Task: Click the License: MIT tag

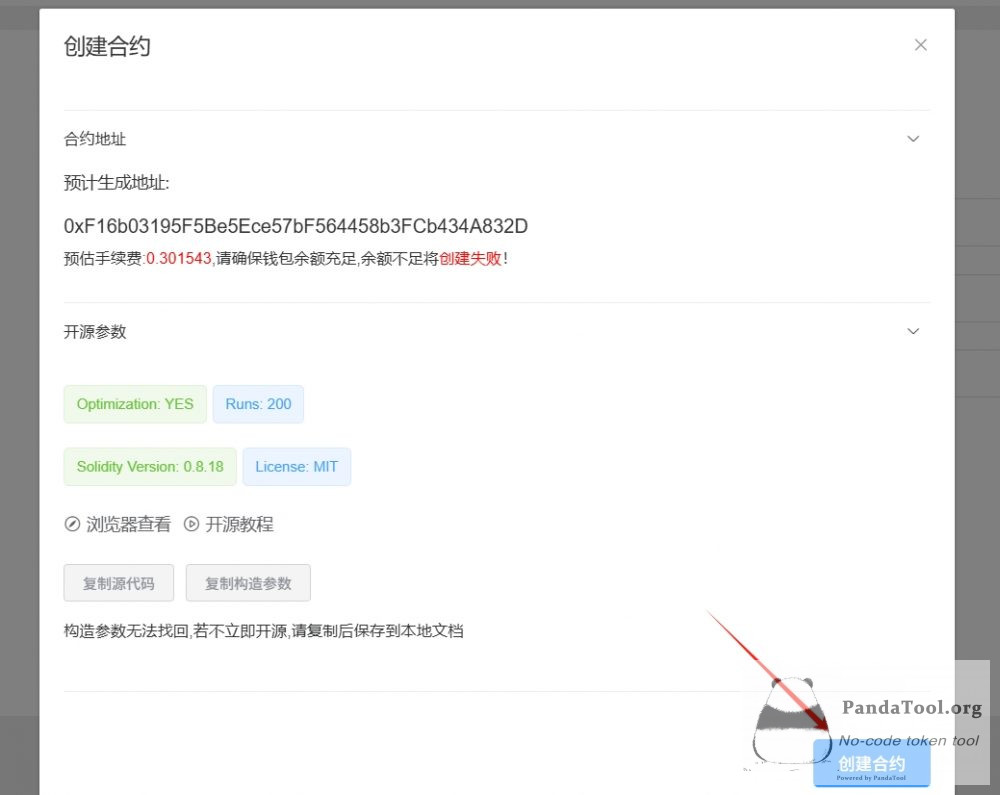Action: pyautogui.click(x=297, y=467)
